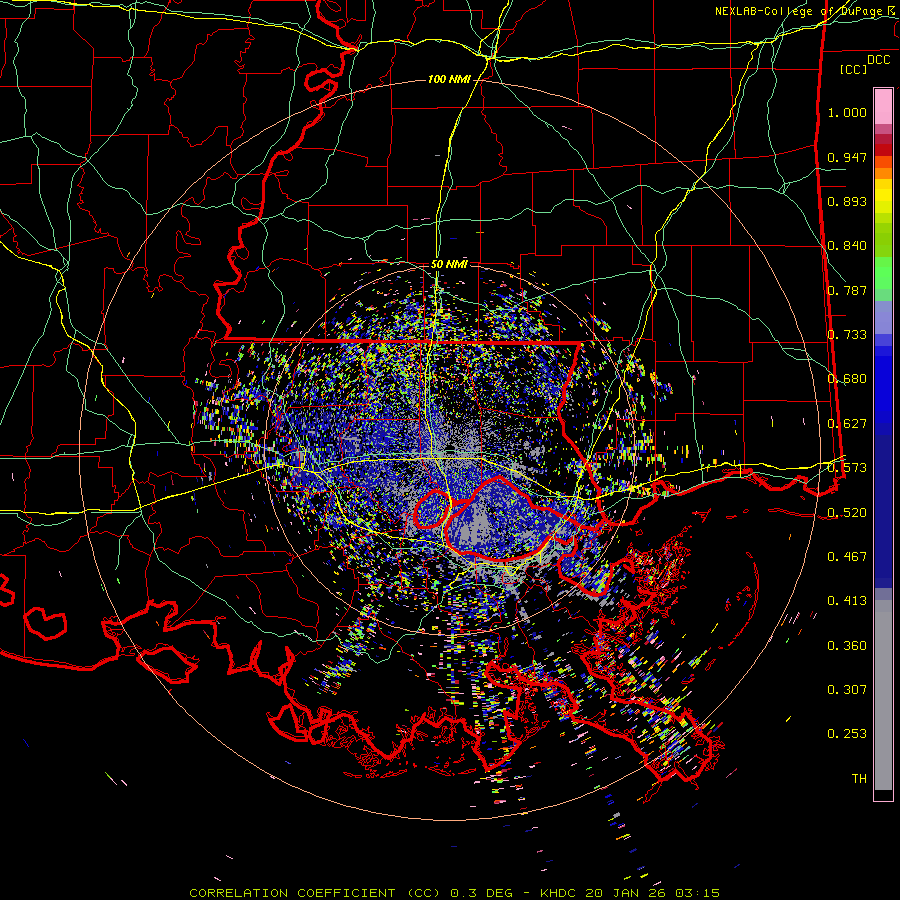
Task: Select the 0.573 color scale value
Action: click(x=847, y=468)
